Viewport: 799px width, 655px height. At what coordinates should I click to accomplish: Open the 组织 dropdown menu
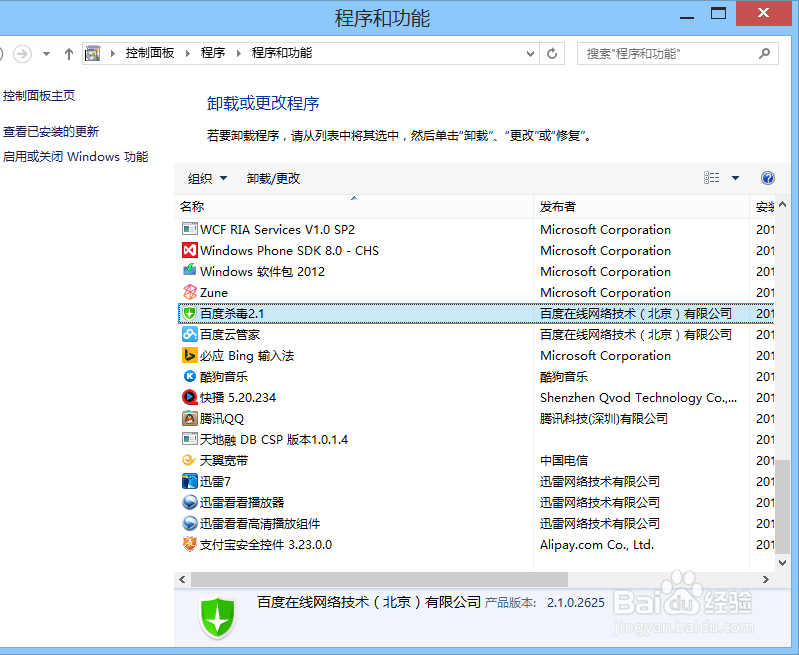pos(207,178)
